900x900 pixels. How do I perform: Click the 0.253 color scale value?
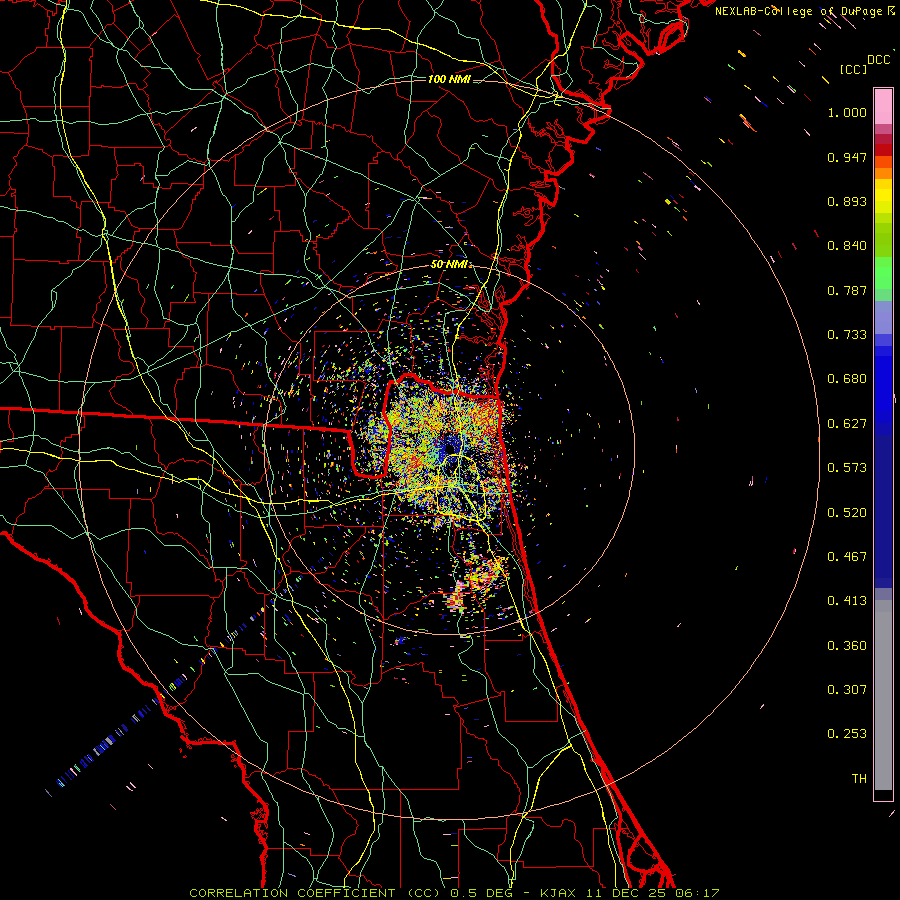click(847, 734)
